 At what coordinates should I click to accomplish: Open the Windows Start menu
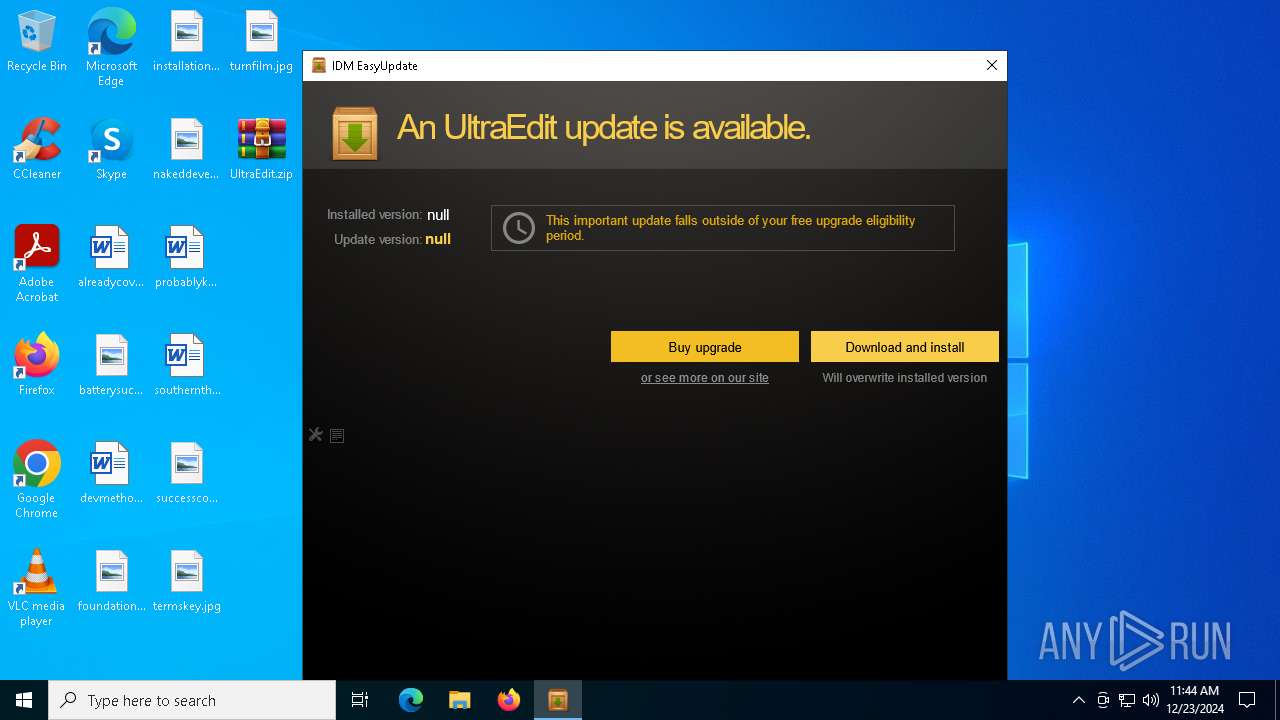[24, 700]
